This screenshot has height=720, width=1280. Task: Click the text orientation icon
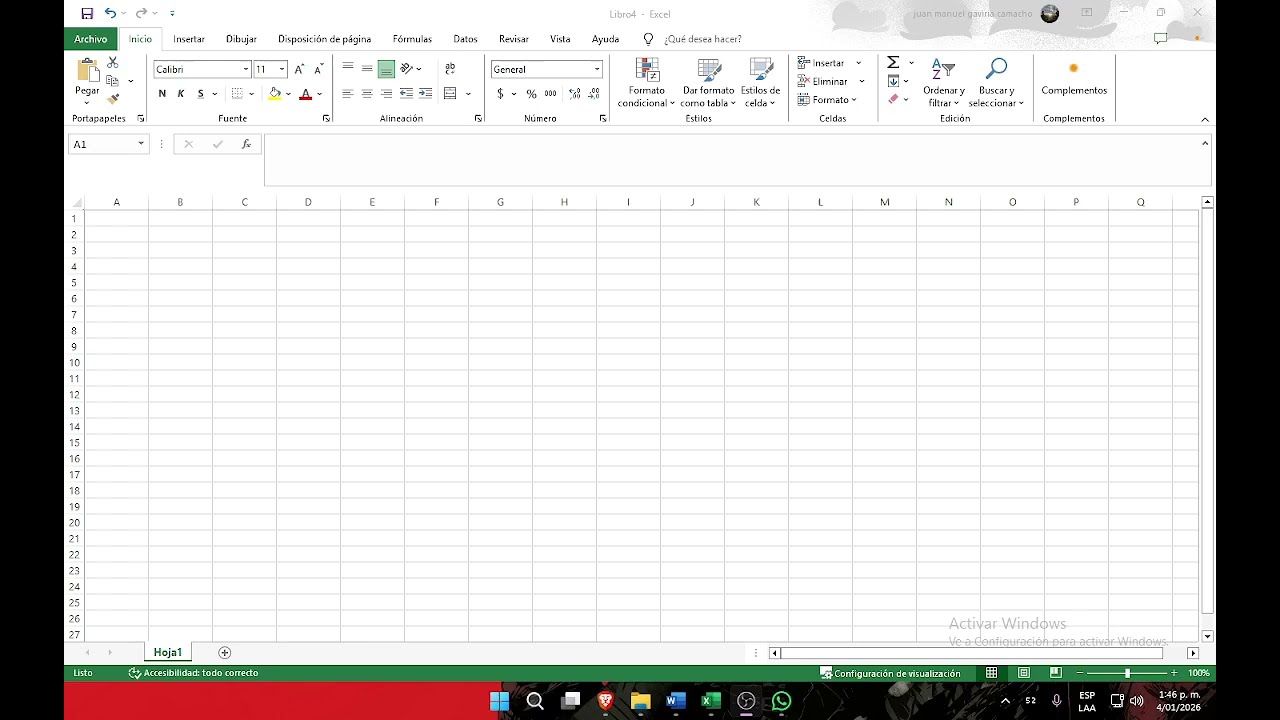point(406,69)
